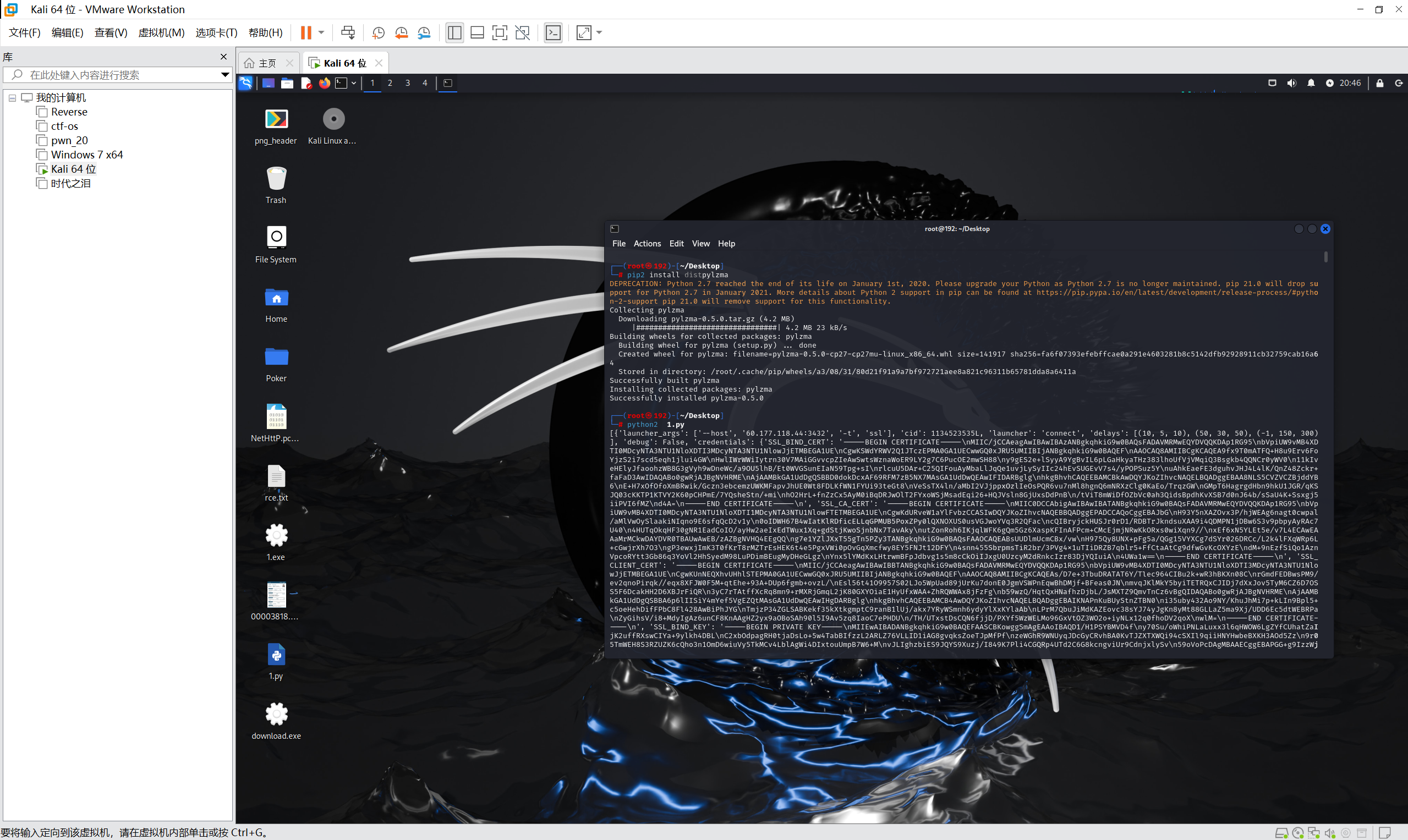Click the network connection tray icon
This screenshot has width=1408, height=840.
[x=1272, y=83]
